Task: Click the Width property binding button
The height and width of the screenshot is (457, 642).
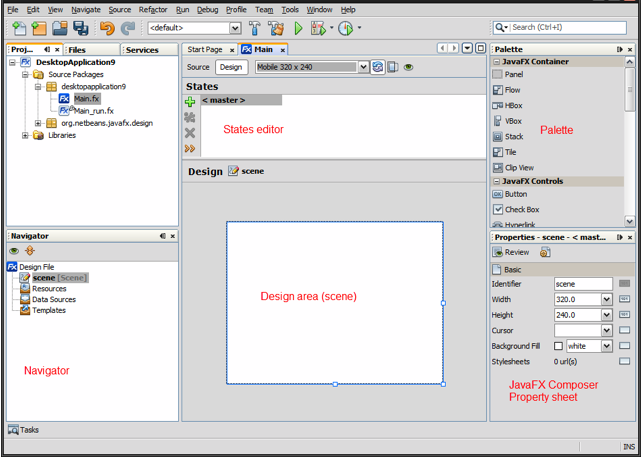Action: (x=624, y=299)
